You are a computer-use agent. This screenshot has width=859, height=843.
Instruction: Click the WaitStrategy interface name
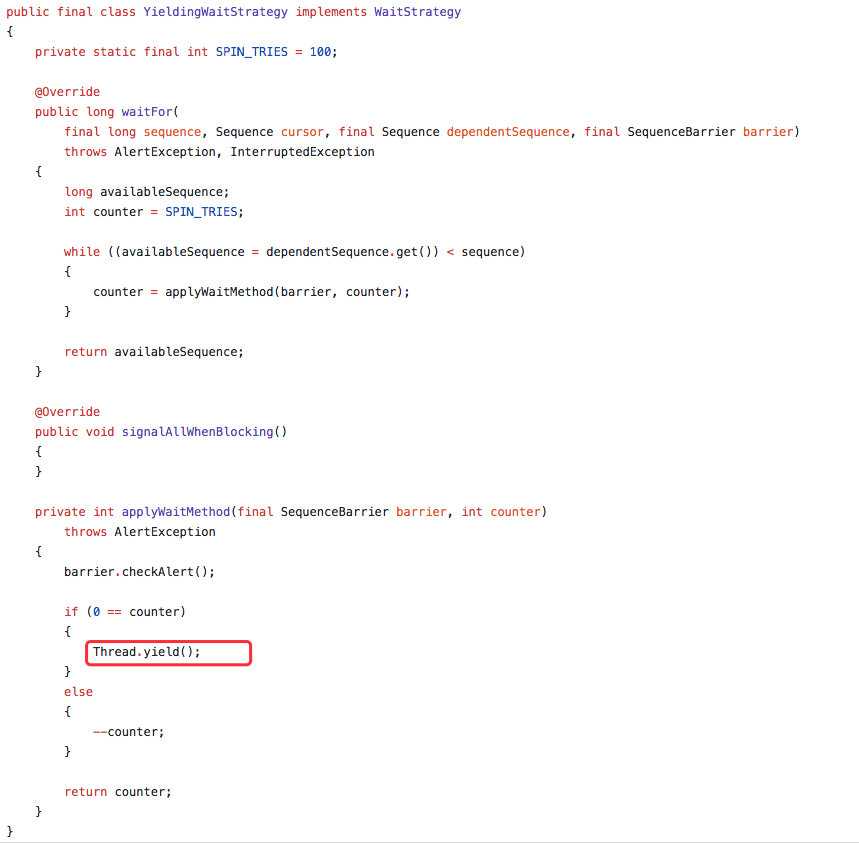417,12
